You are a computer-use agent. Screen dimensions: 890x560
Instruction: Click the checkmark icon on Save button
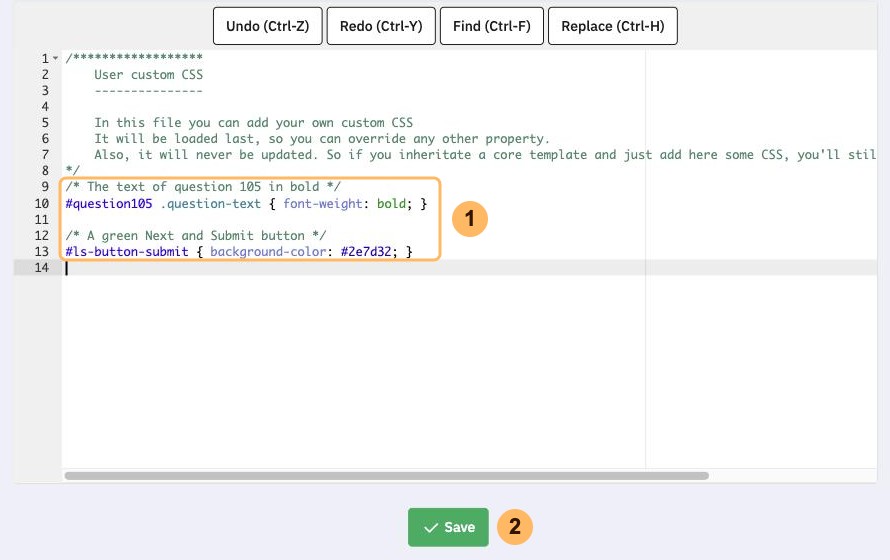[431, 528]
